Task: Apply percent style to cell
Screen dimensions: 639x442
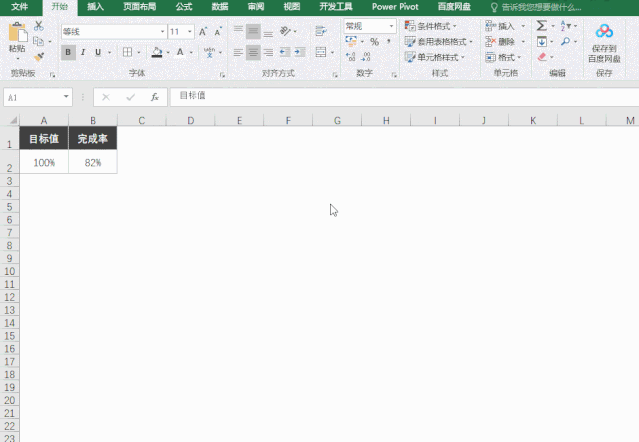Action: pos(375,42)
